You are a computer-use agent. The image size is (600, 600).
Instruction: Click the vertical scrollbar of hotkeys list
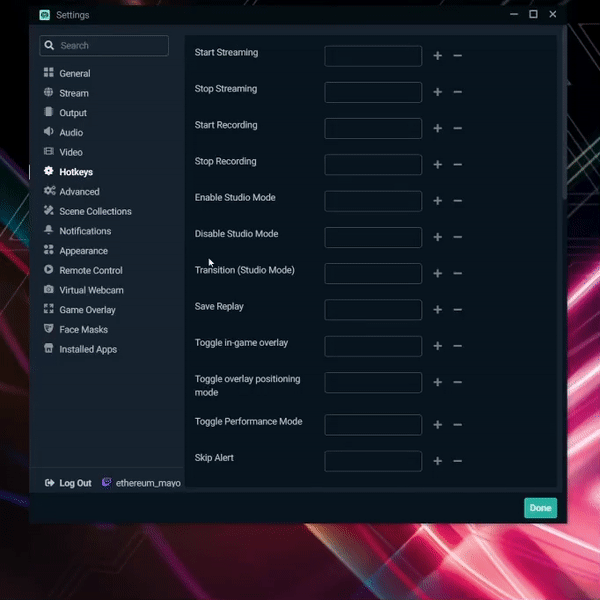[564, 113]
